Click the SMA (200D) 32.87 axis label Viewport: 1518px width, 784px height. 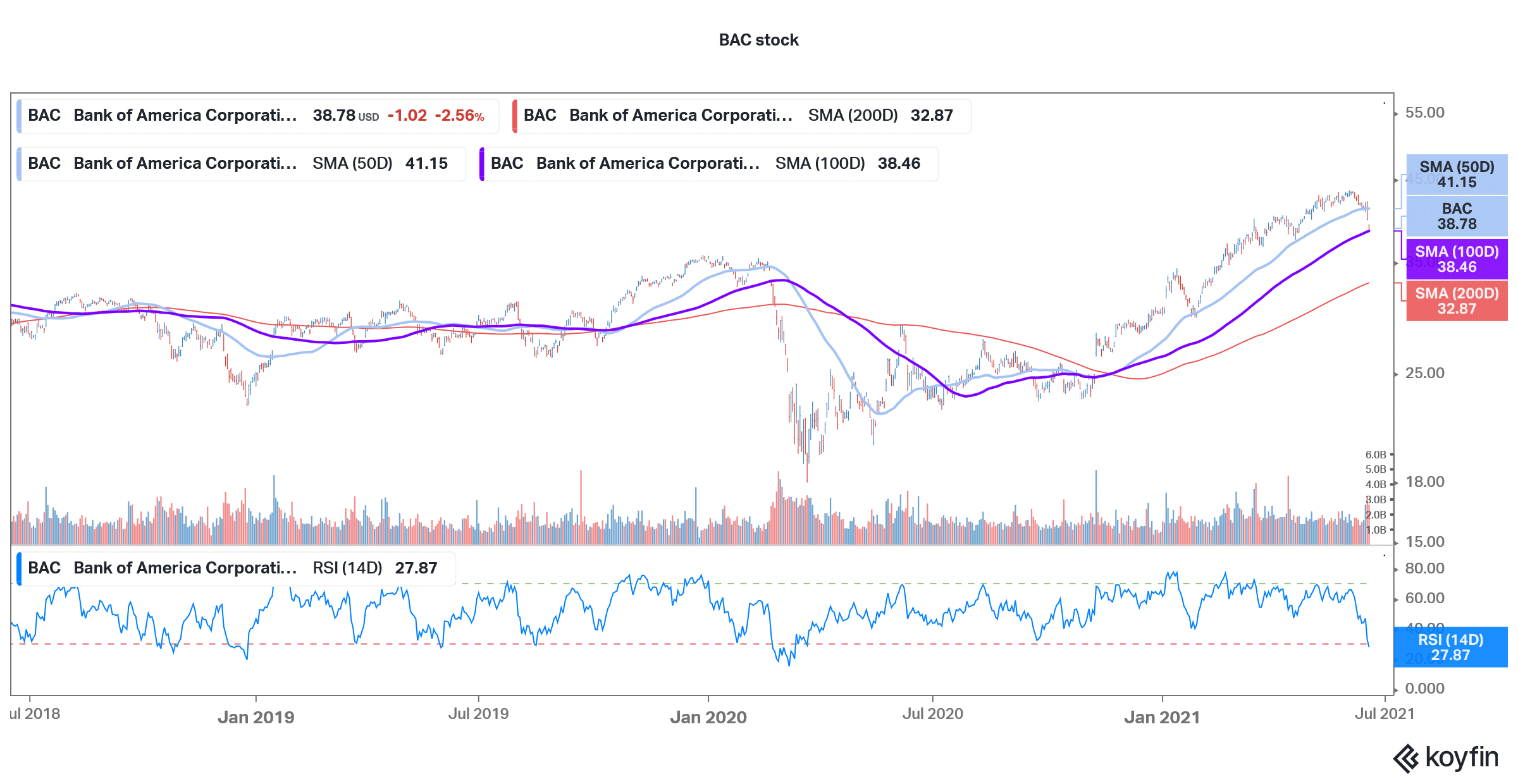[1457, 301]
